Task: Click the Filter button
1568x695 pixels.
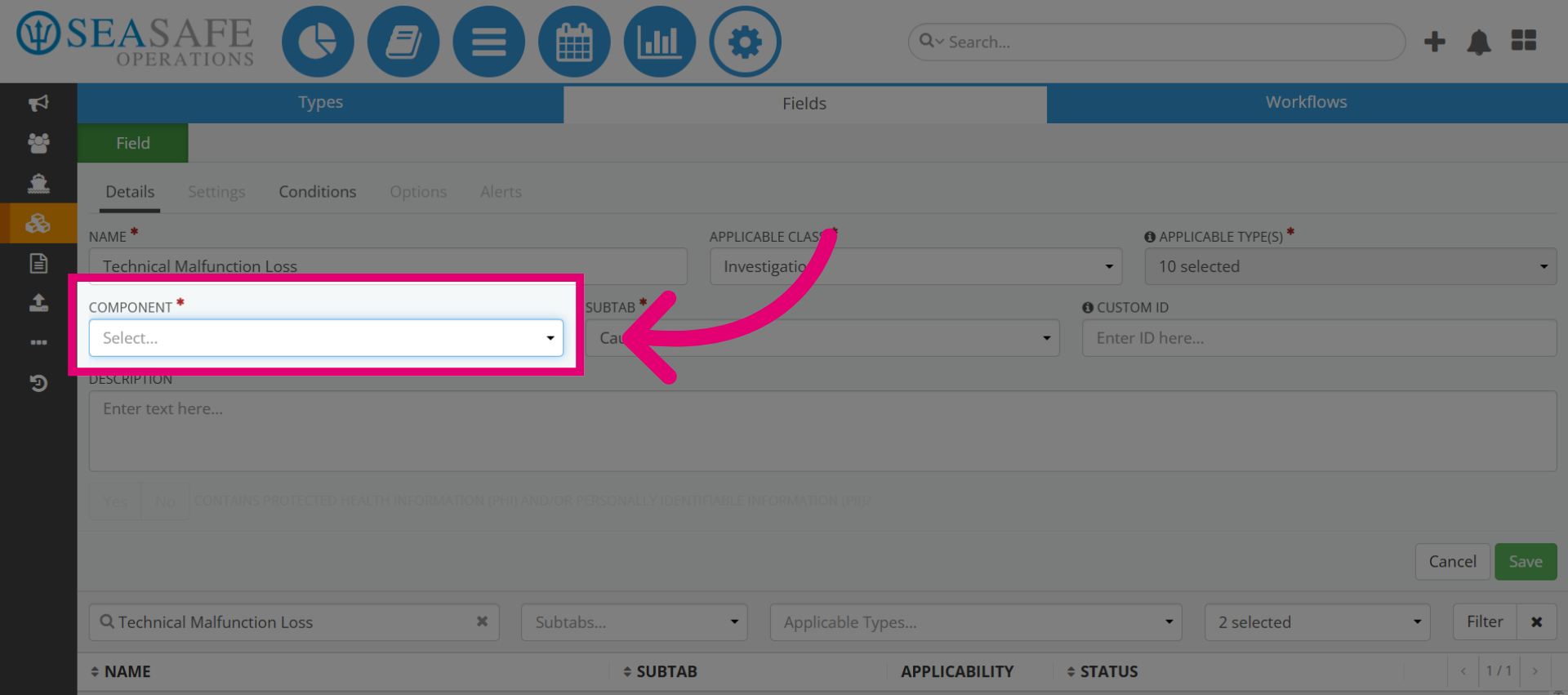Action: pos(1485,622)
